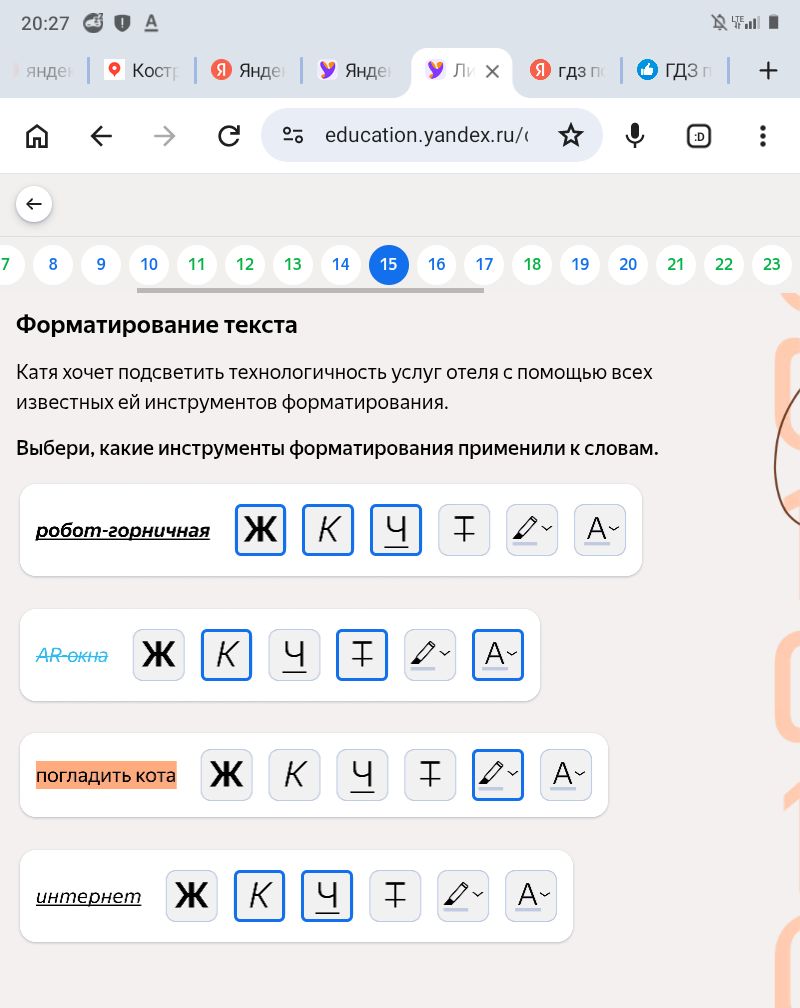
Task: Click the education.yandex.ru address field
Action: [x=426, y=135]
